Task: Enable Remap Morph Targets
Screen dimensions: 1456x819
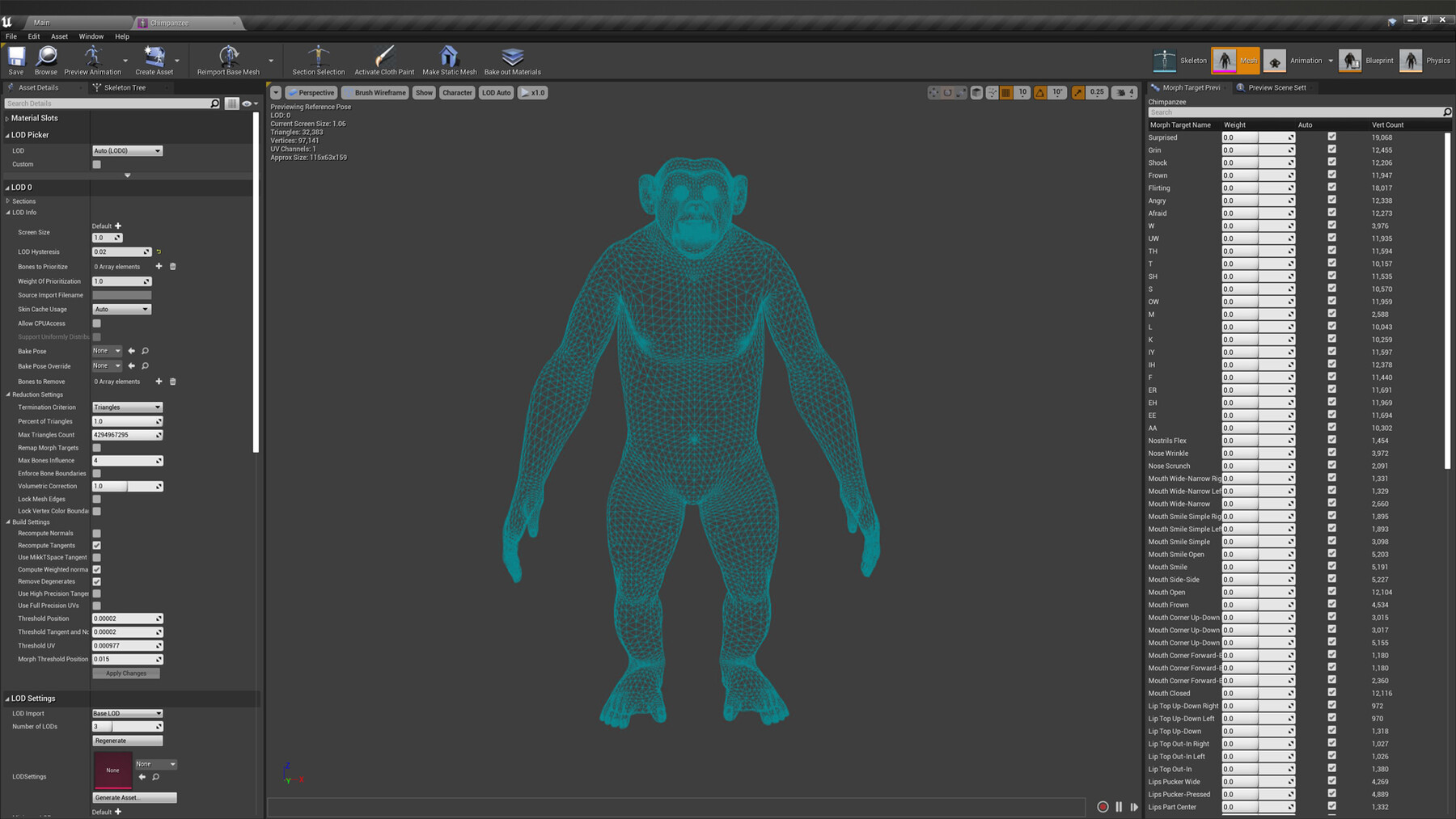Action: tap(96, 447)
